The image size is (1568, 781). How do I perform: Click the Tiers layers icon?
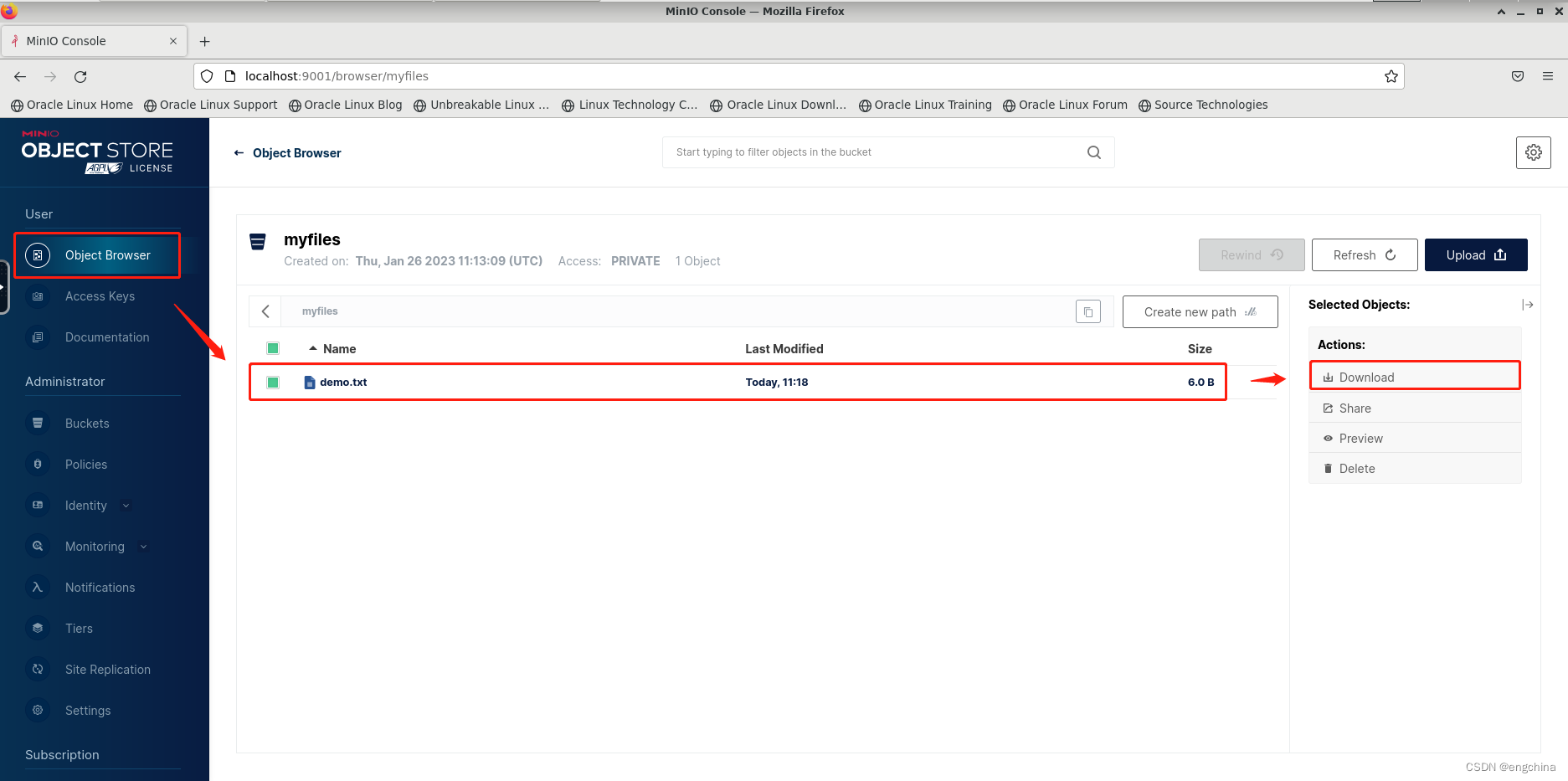(38, 629)
